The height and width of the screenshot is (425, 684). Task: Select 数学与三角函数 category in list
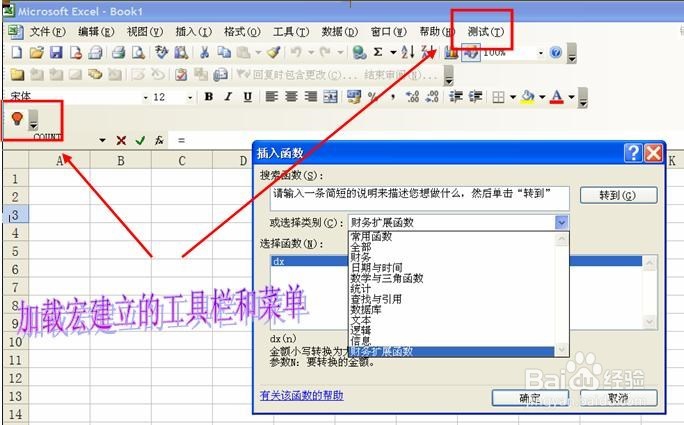click(387, 278)
